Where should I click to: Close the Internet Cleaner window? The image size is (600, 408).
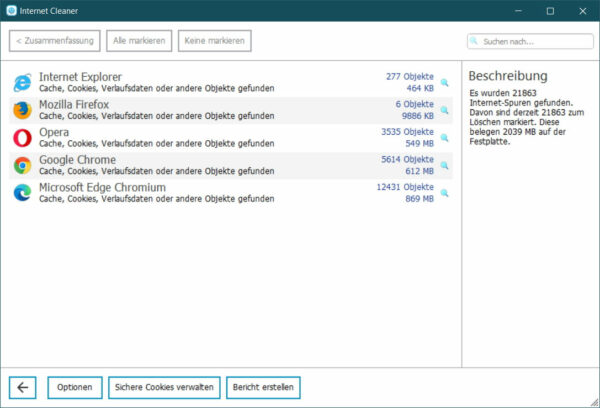[582, 11]
